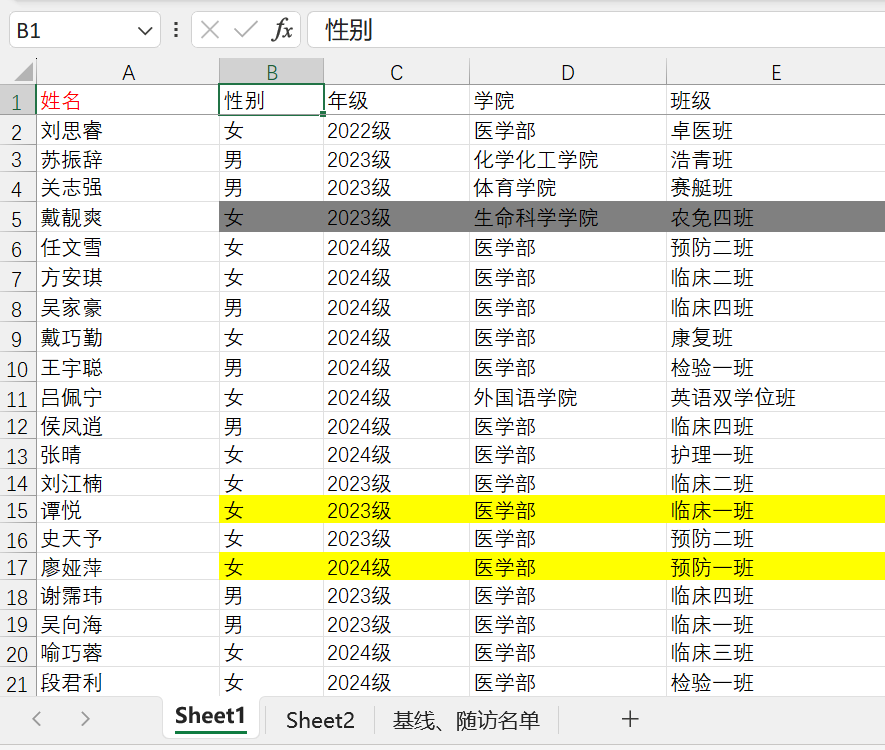Click the Cancel X icon in formula bar
Viewport: 885px width, 750px height.
[x=210, y=30]
